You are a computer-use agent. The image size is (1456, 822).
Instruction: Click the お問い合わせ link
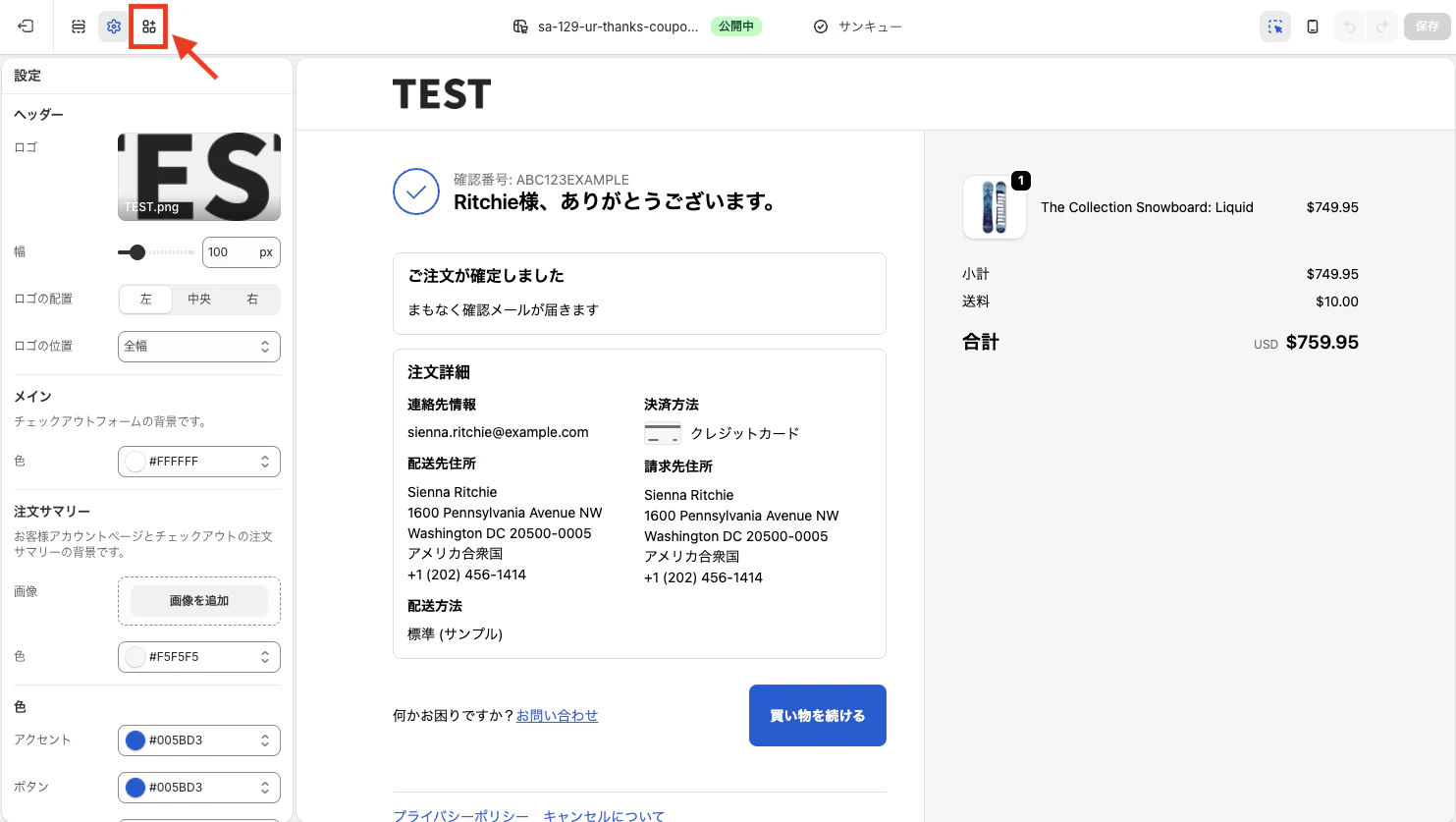(x=557, y=716)
